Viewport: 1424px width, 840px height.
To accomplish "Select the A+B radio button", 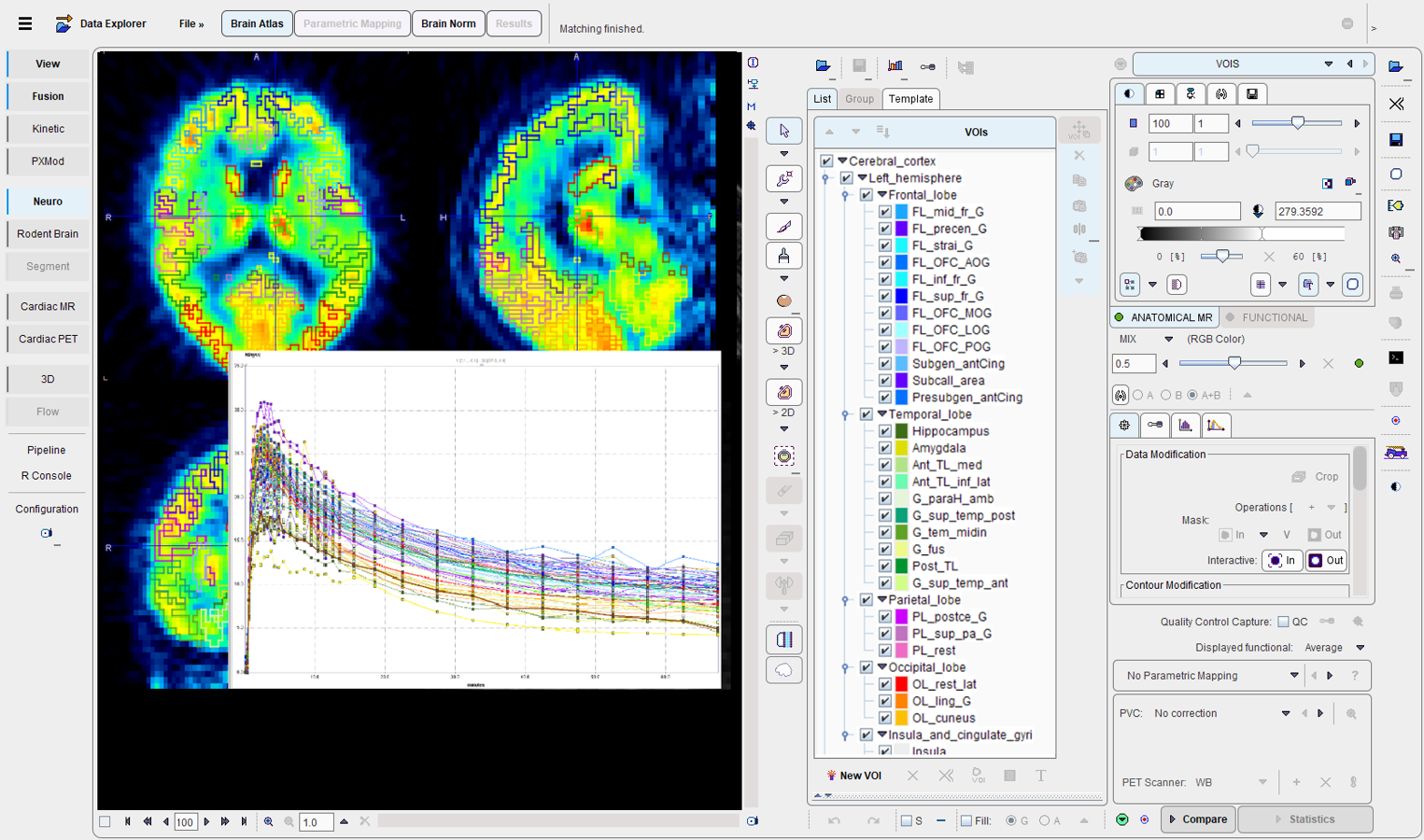I will point(1192,396).
